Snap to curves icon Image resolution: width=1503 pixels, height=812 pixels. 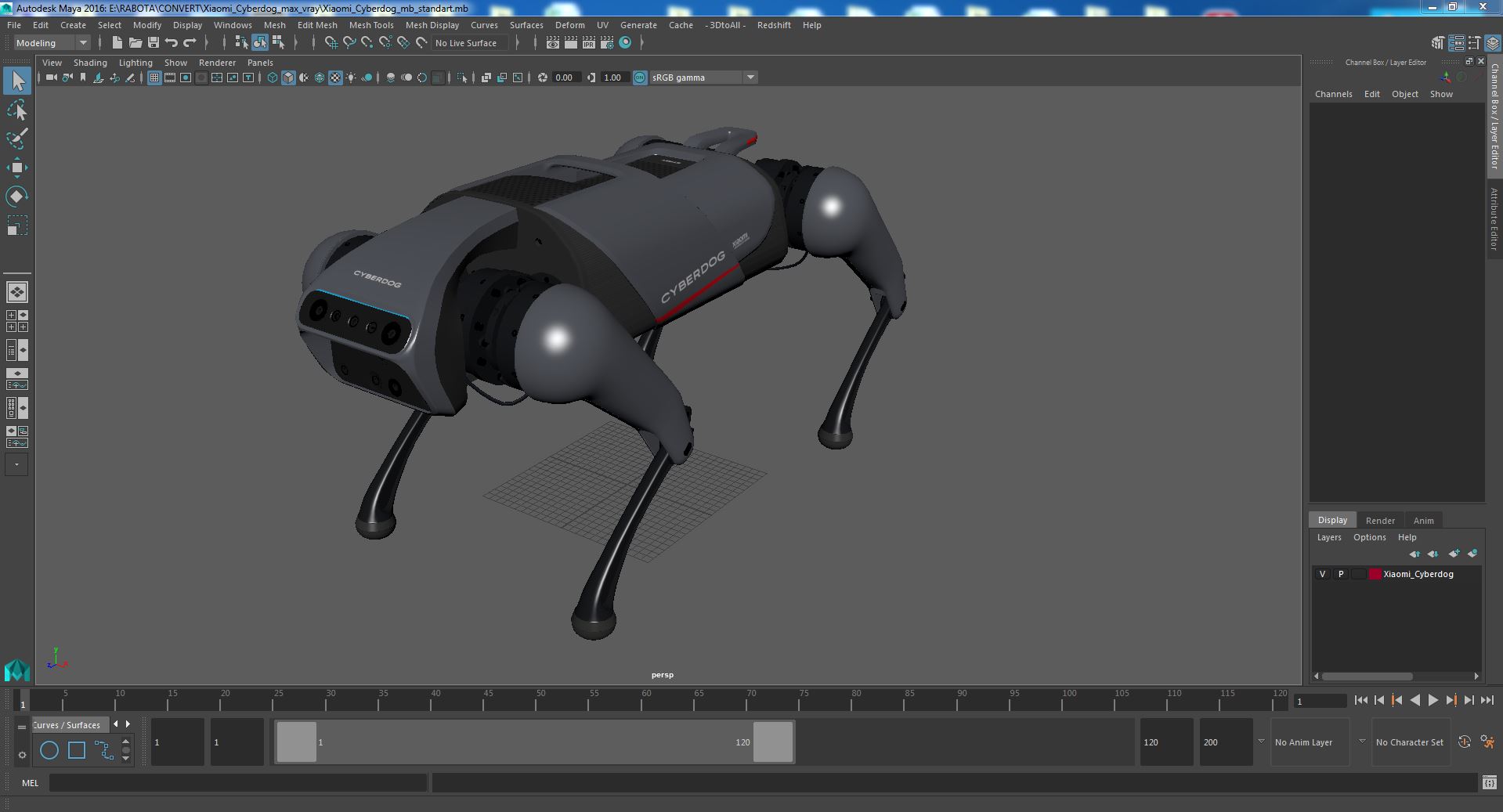click(x=349, y=43)
